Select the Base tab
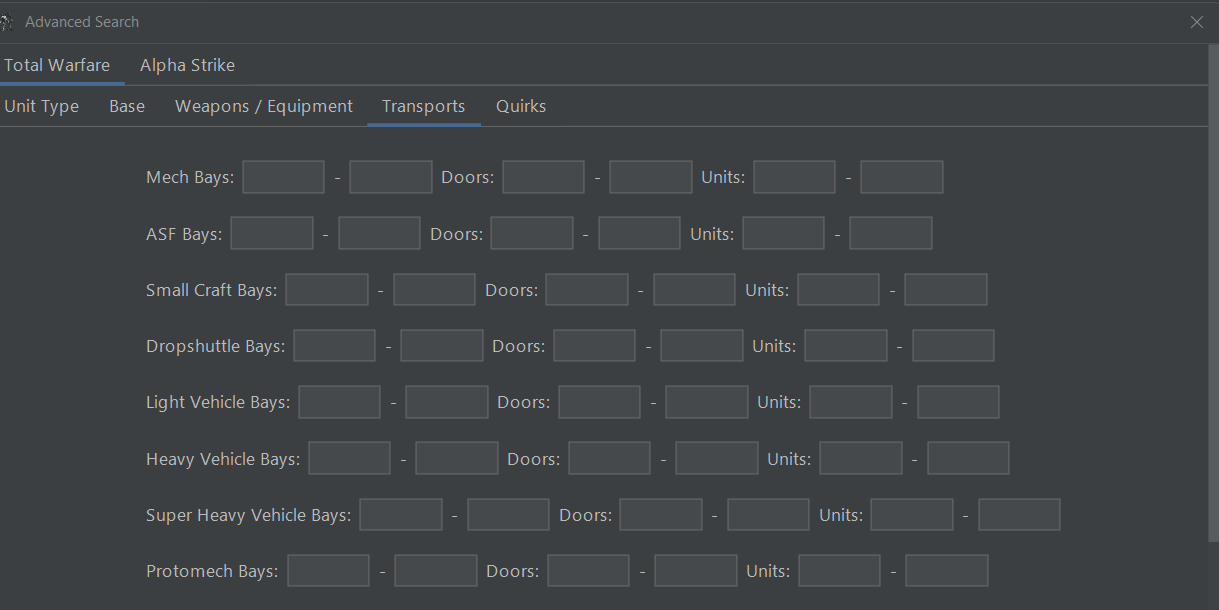This screenshot has height=610, width=1219. [126, 105]
